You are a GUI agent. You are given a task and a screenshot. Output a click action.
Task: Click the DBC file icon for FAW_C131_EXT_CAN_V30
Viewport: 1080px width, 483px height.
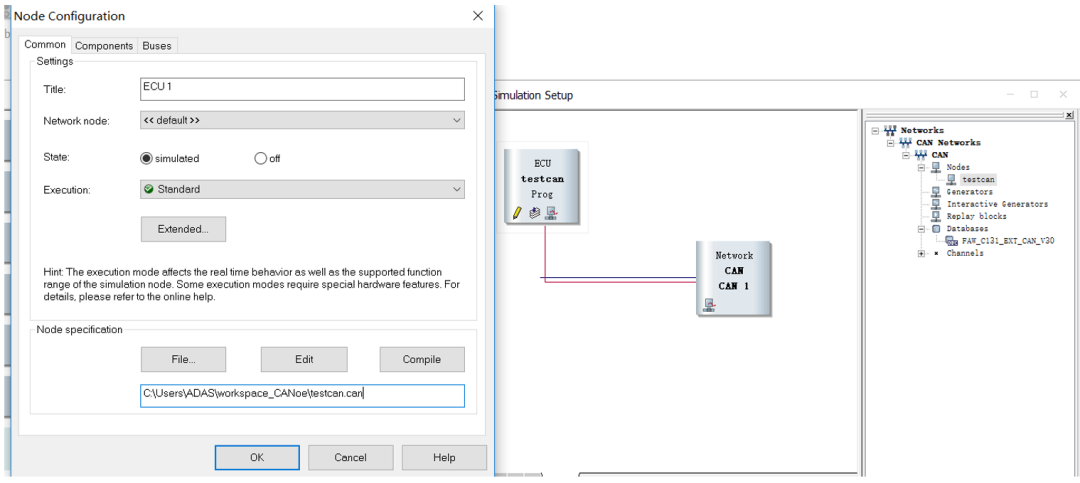click(x=952, y=241)
